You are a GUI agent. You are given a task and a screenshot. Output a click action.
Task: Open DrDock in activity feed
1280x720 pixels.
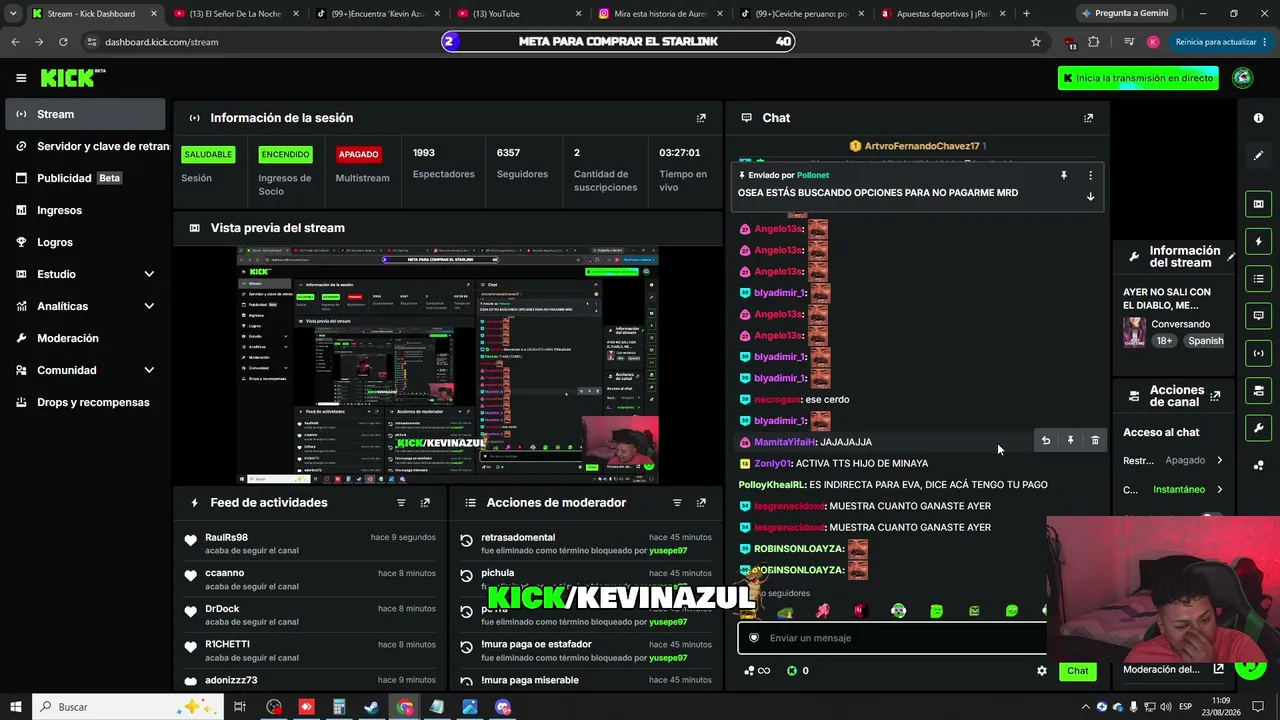[222, 609]
